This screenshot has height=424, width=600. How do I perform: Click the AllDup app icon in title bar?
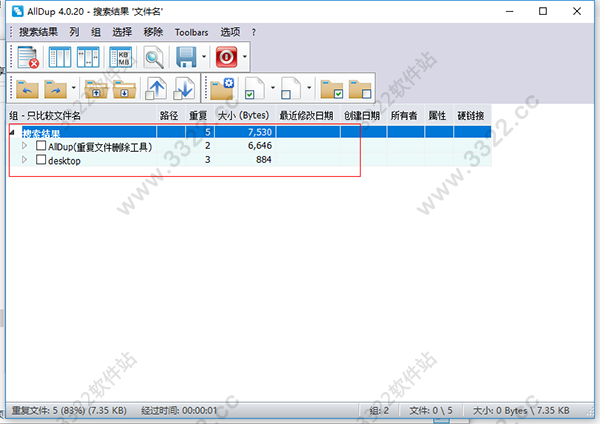click(17, 11)
